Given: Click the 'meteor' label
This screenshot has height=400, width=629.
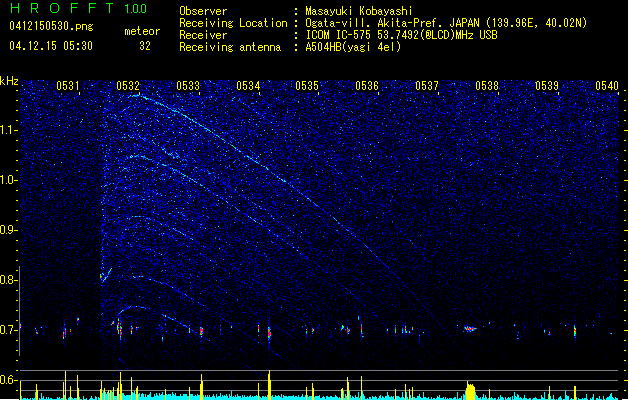Looking at the screenshot, I should click(x=142, y=31).
